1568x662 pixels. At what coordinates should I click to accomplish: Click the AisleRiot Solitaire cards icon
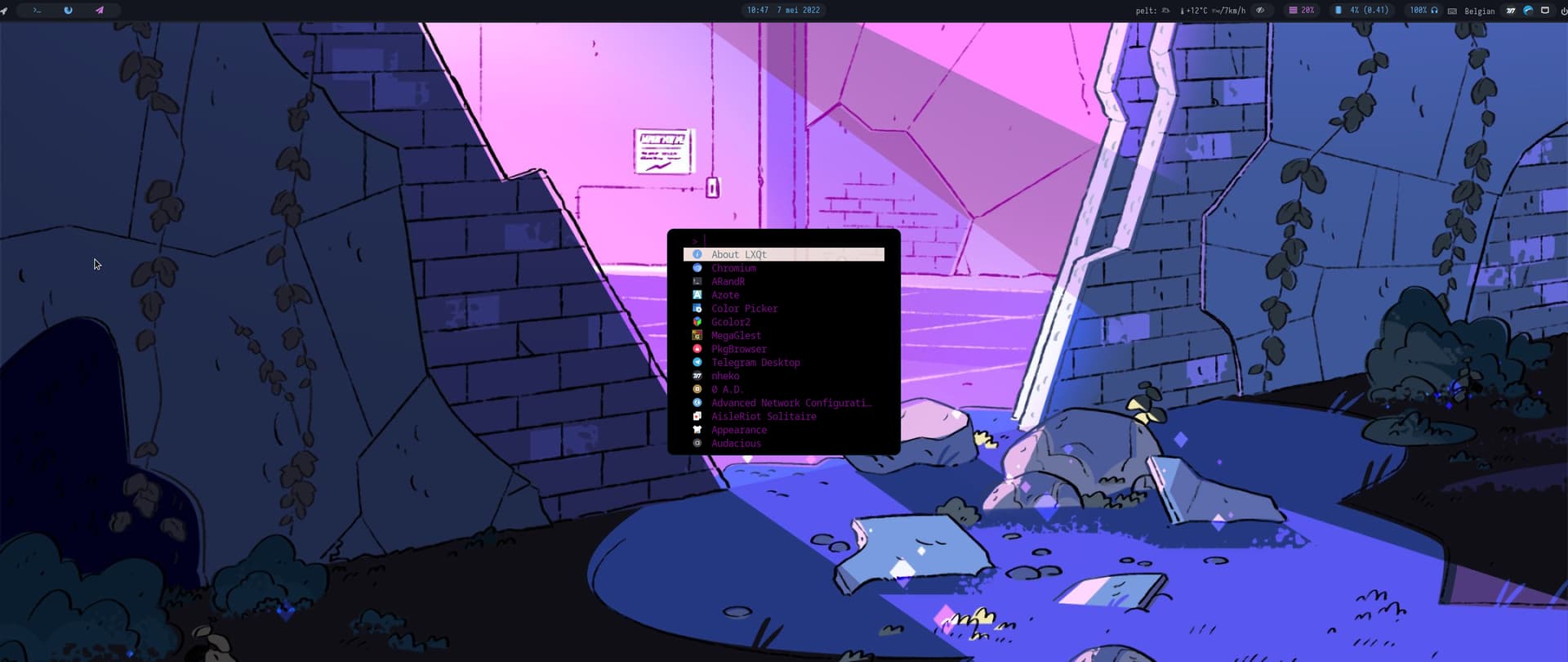click(x=697, y=416)
